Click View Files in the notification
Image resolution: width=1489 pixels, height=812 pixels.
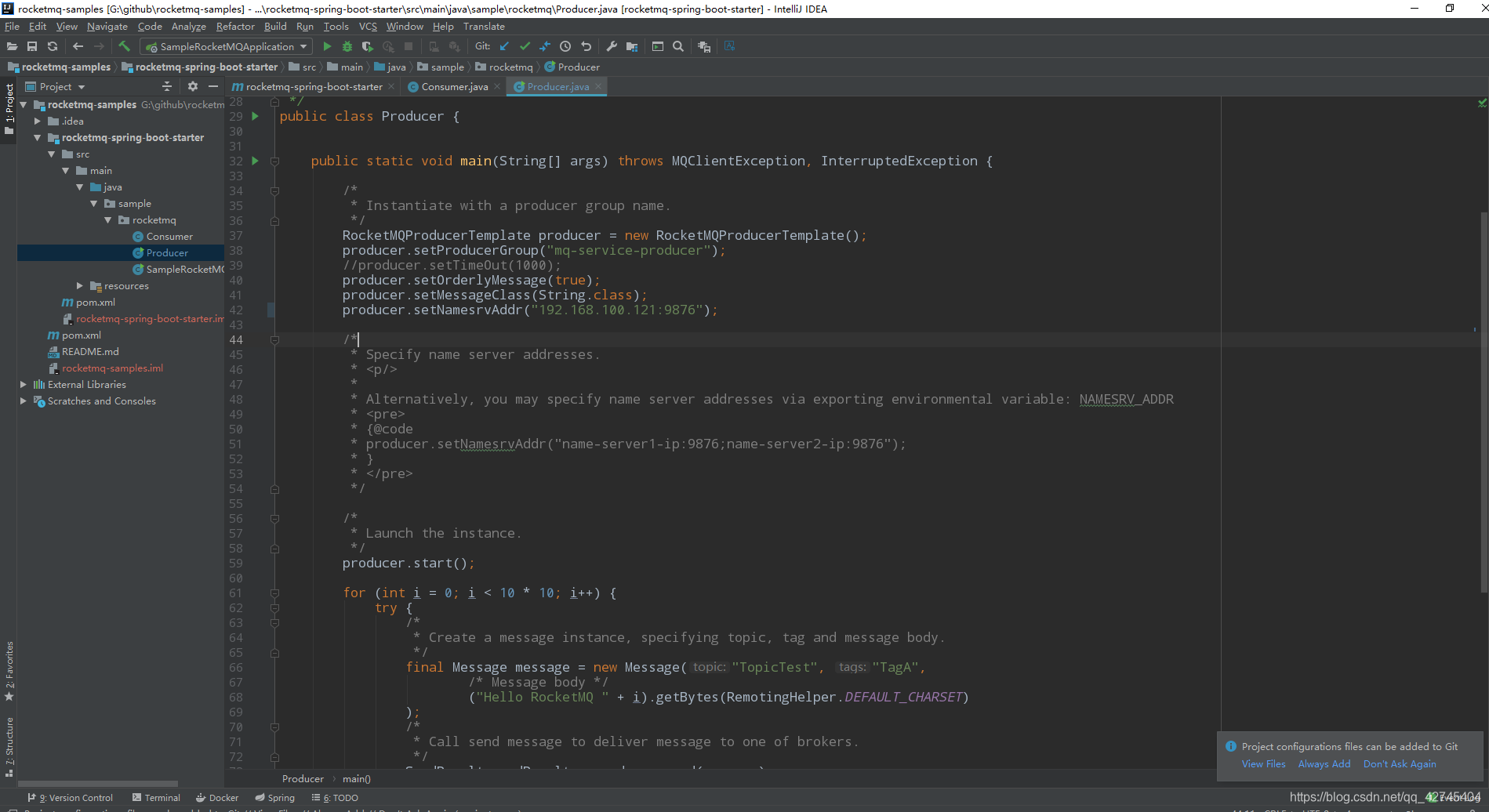pos(1263,763)
